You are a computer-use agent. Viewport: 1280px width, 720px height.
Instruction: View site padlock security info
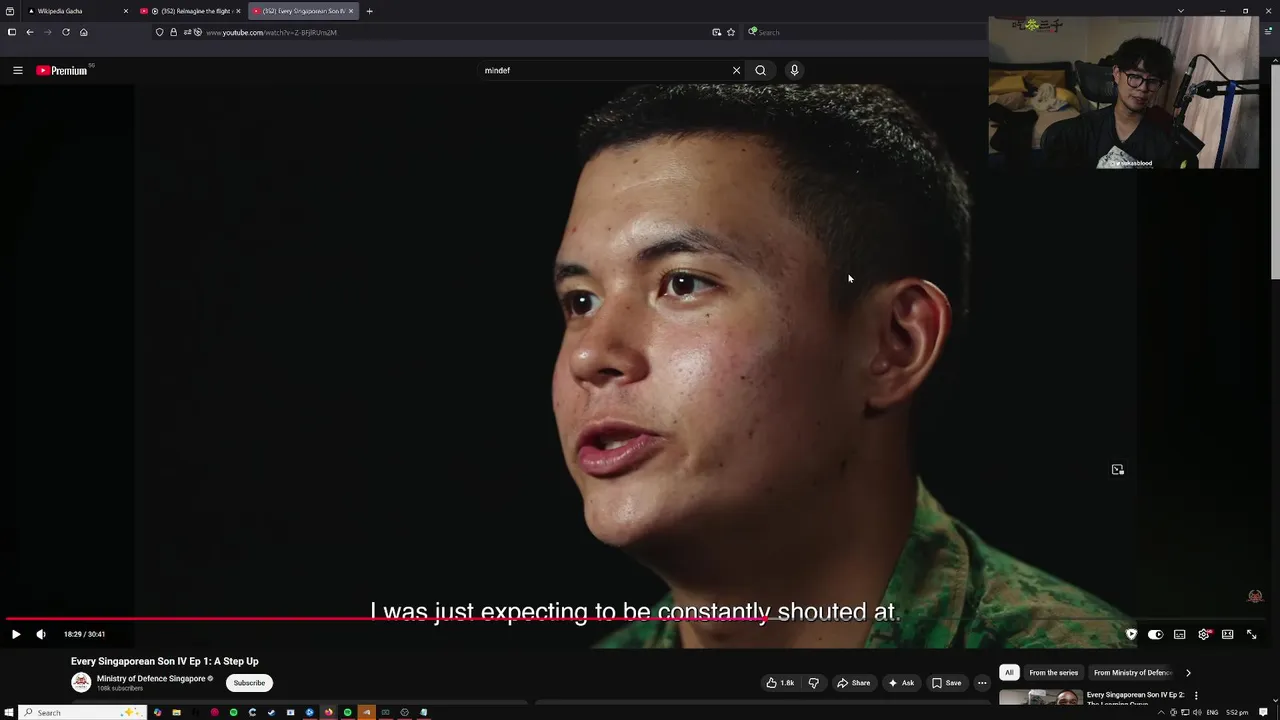(173, 32)
